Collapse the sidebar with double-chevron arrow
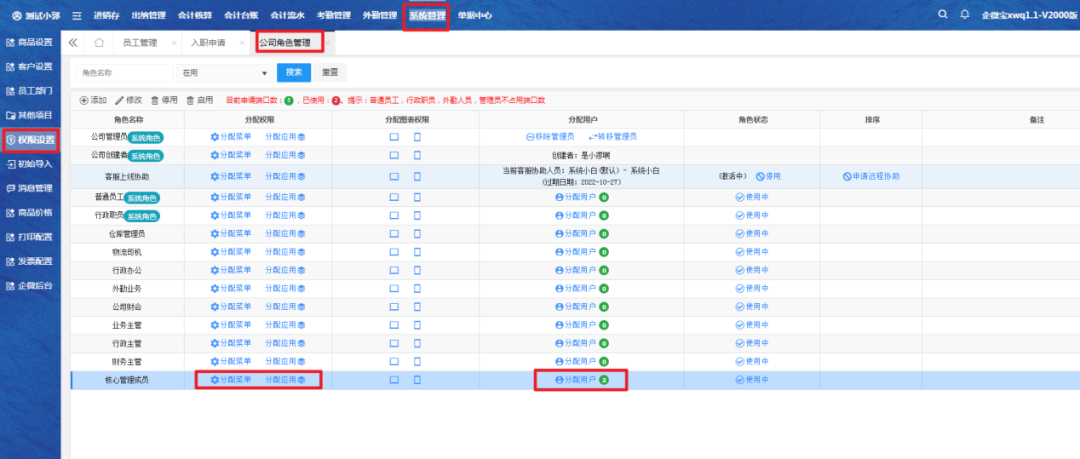1080x459 pixels. click(x=73, y=43)
